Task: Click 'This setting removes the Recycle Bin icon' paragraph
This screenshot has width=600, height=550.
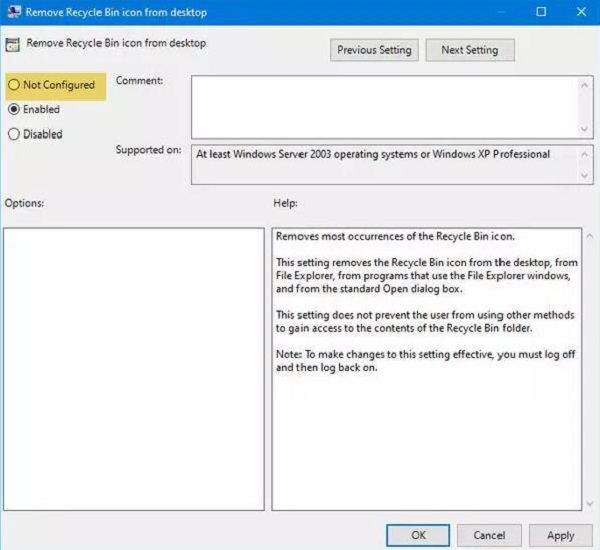Action: [427, 276]
